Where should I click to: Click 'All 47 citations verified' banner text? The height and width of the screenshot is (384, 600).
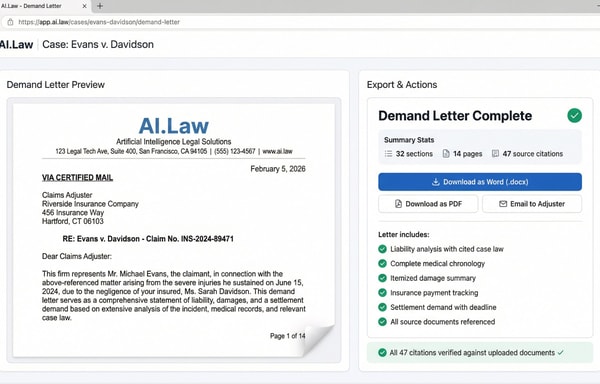(472, 353)
